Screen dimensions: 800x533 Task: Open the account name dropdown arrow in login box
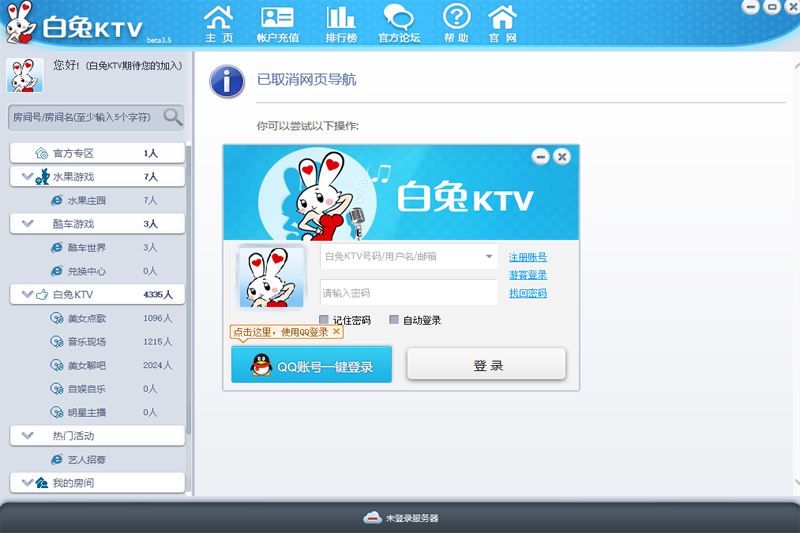click(x=489, y=257)
